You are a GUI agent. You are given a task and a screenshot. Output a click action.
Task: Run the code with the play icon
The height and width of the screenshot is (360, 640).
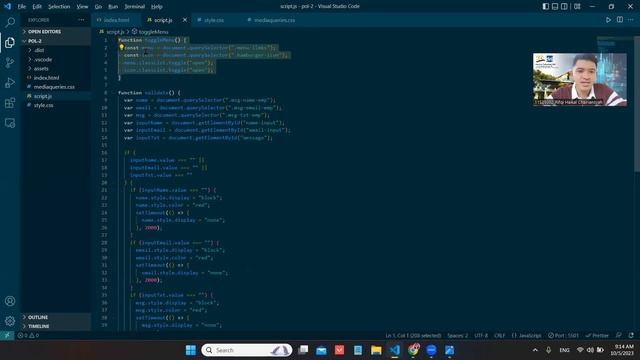tap(608, 20)
